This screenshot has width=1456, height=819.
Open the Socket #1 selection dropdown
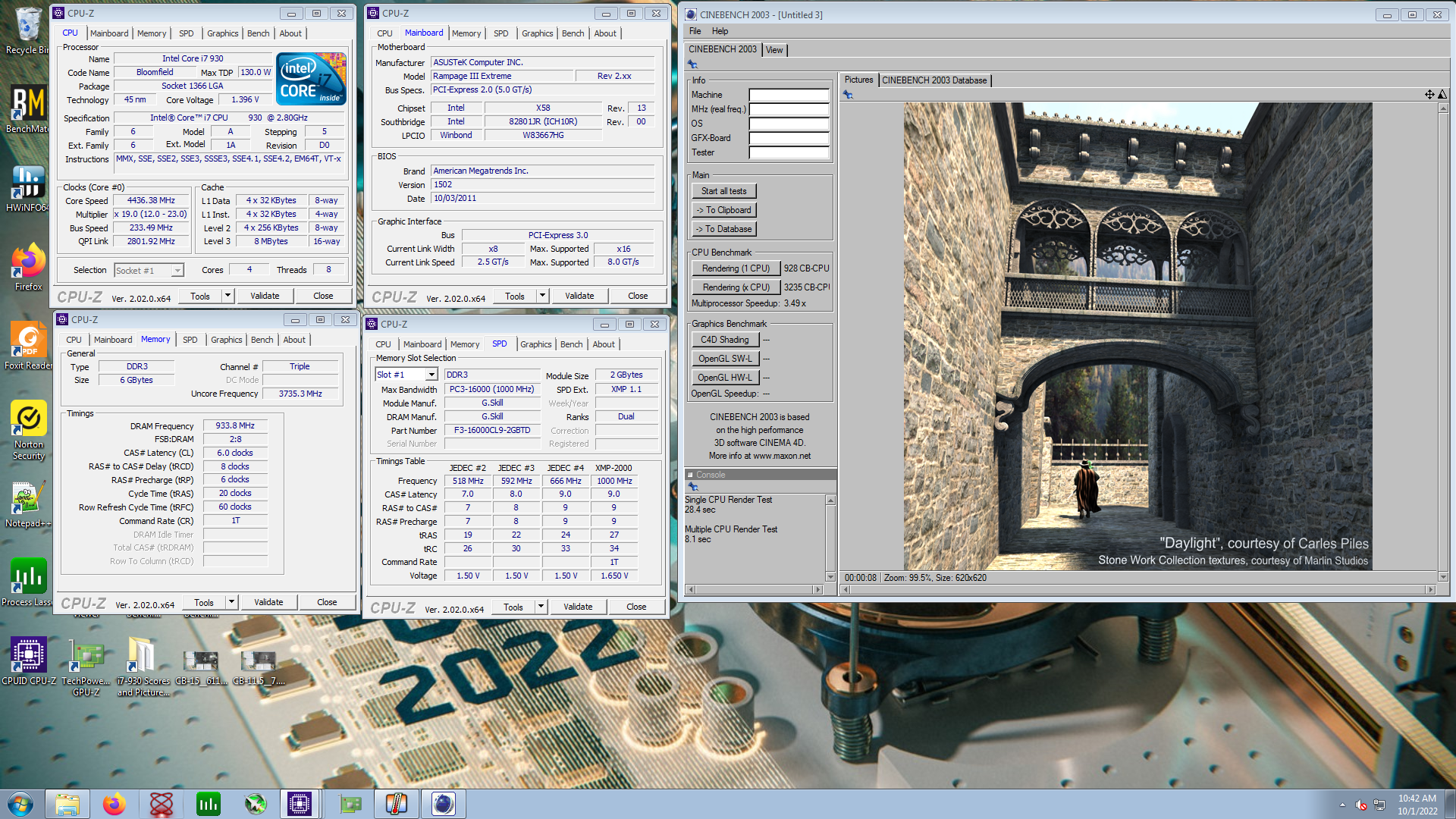(x=177, y=271)
